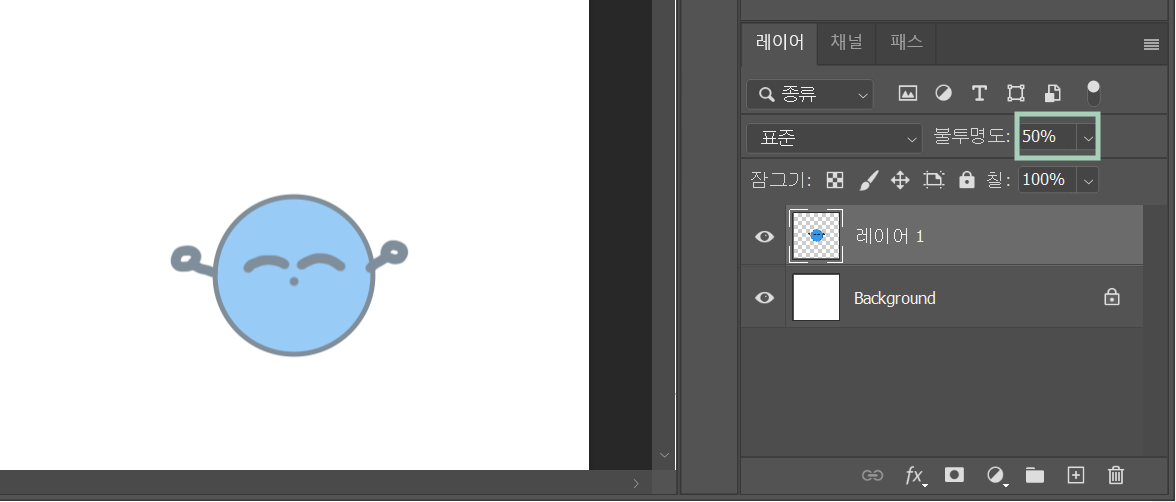Lock transparent pixels checkerboard icon
The width and height of the screenshot is (1176, 502).
pos(835,180)
